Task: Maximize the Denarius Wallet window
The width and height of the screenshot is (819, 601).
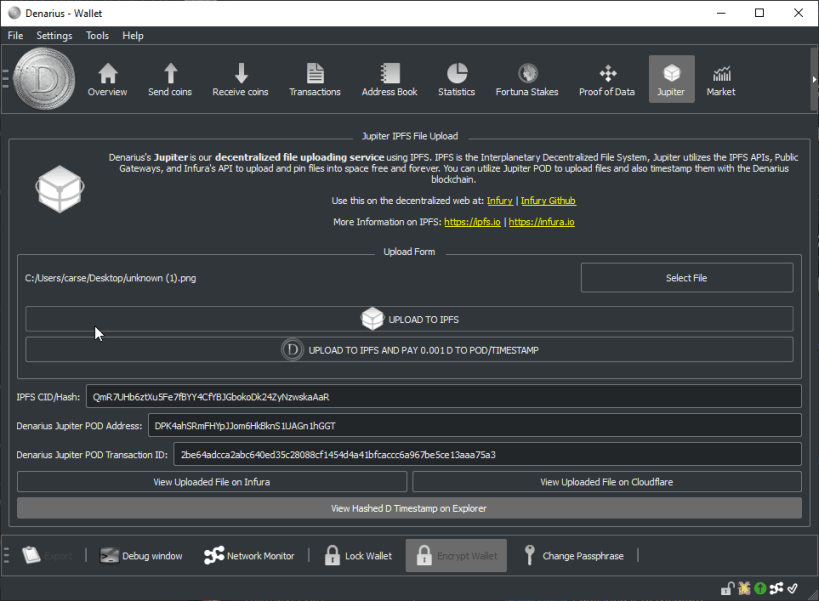Action: tap(759, 13)
